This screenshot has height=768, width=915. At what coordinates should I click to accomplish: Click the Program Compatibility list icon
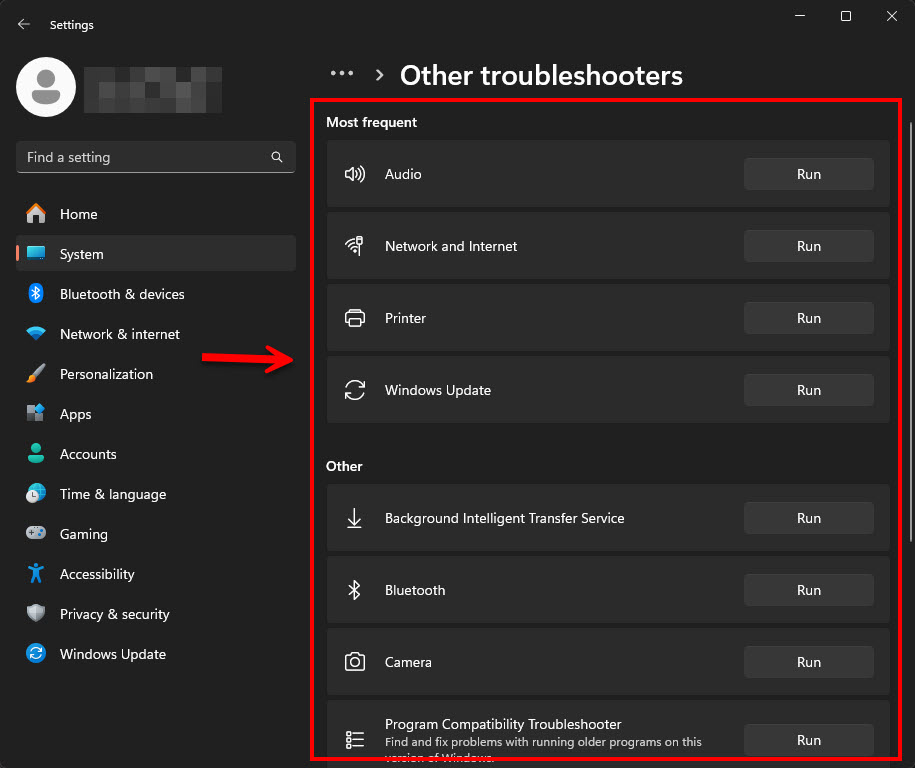[355, 740]
